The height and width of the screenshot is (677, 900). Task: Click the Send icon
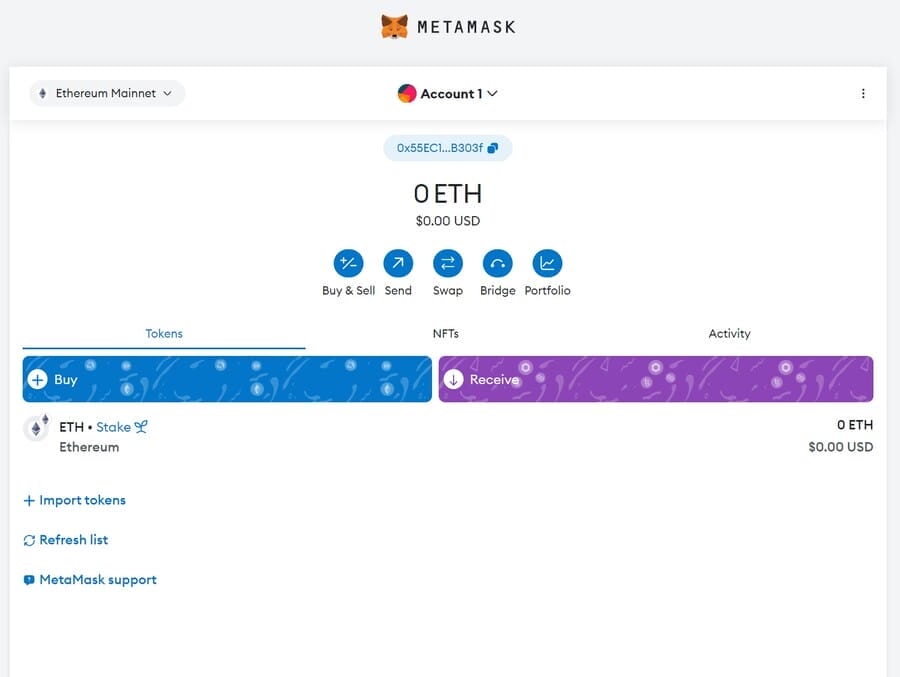(x=398, y=263)
